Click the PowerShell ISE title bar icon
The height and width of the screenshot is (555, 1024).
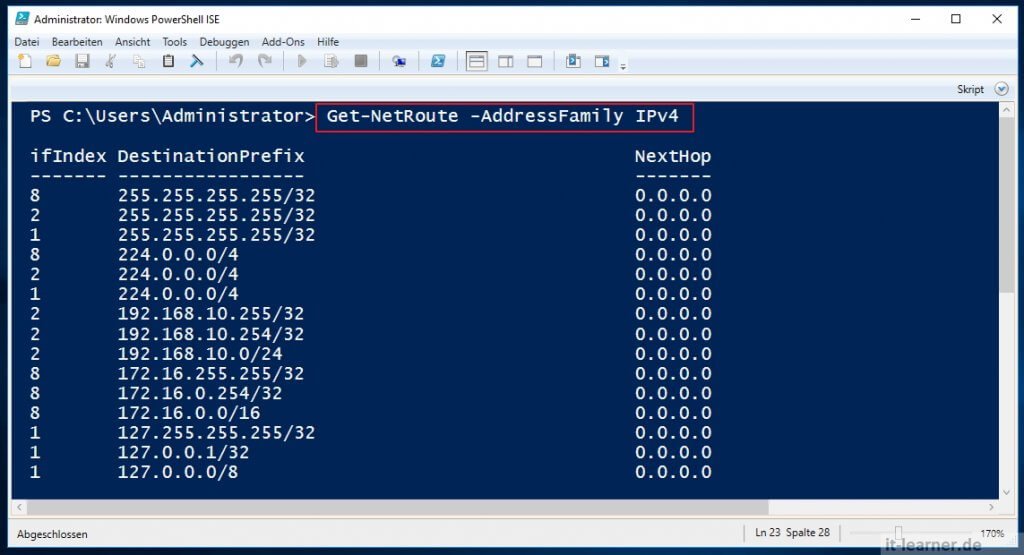(x=22, y=18)
